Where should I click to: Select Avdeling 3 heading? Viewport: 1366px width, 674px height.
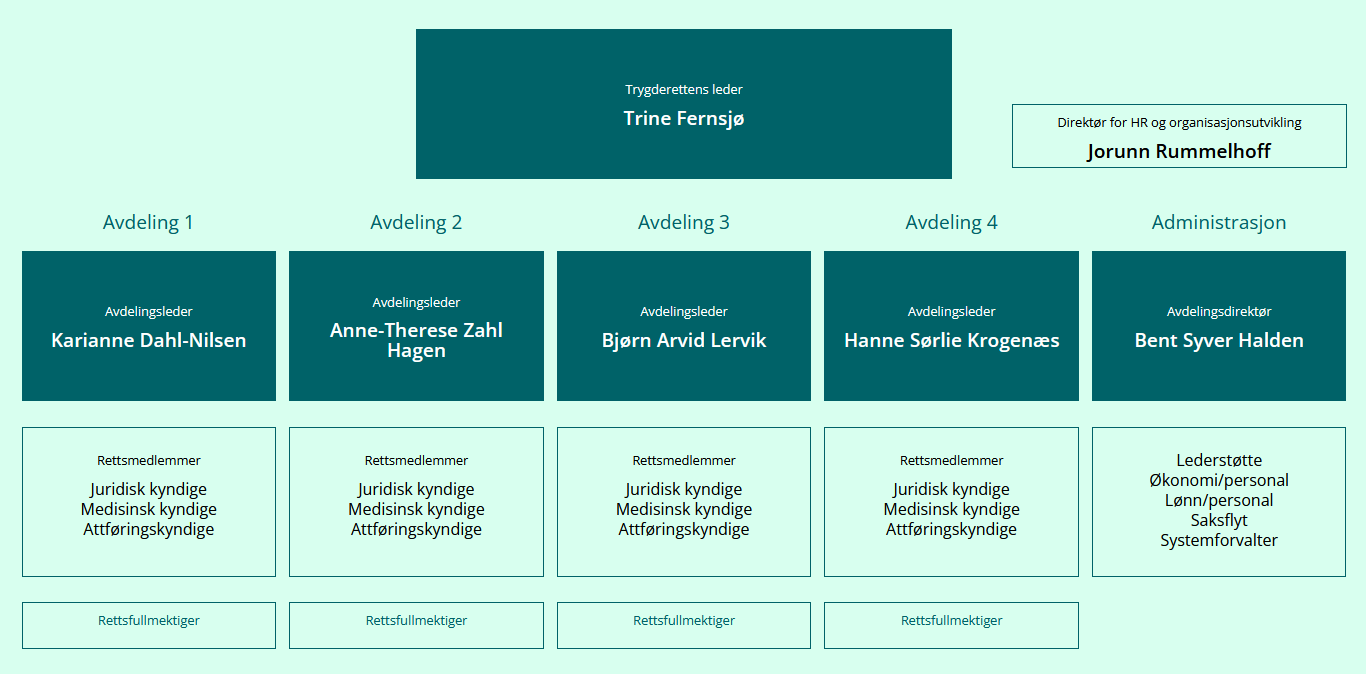(x=683, y=222)
